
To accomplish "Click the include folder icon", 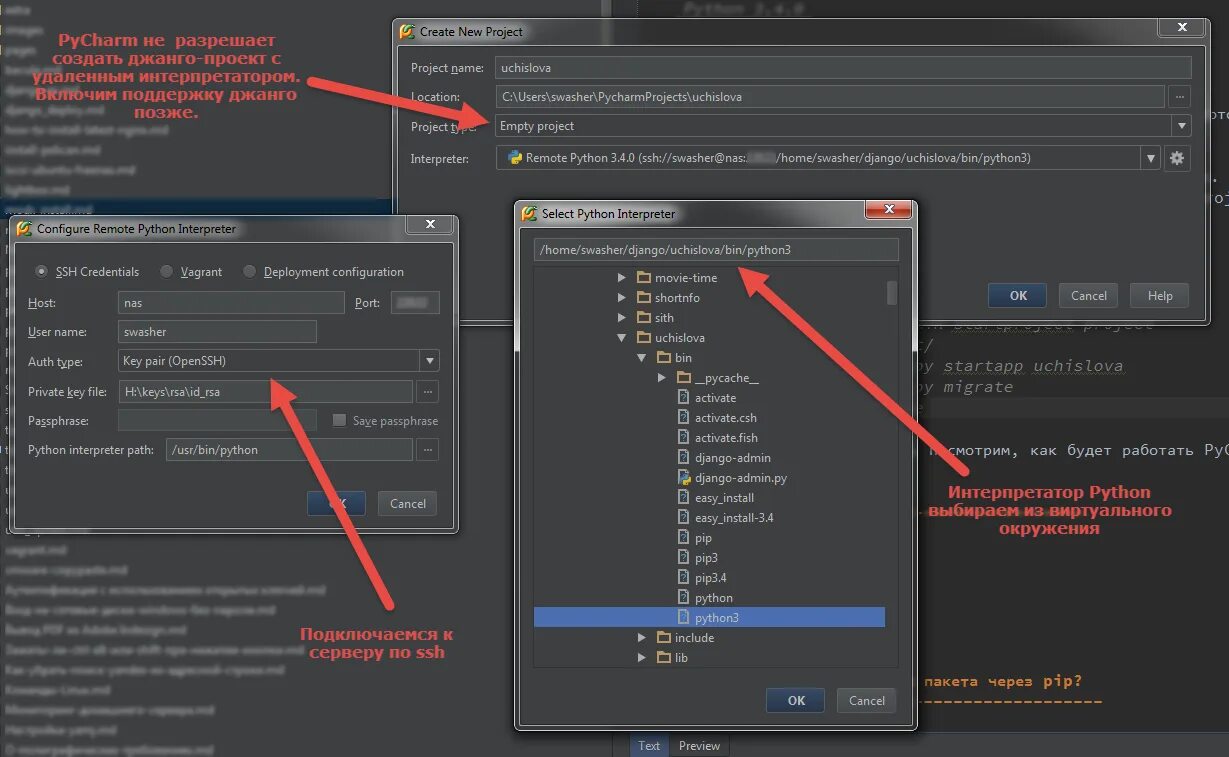I will pyautogui.click(x=664, y=638).
